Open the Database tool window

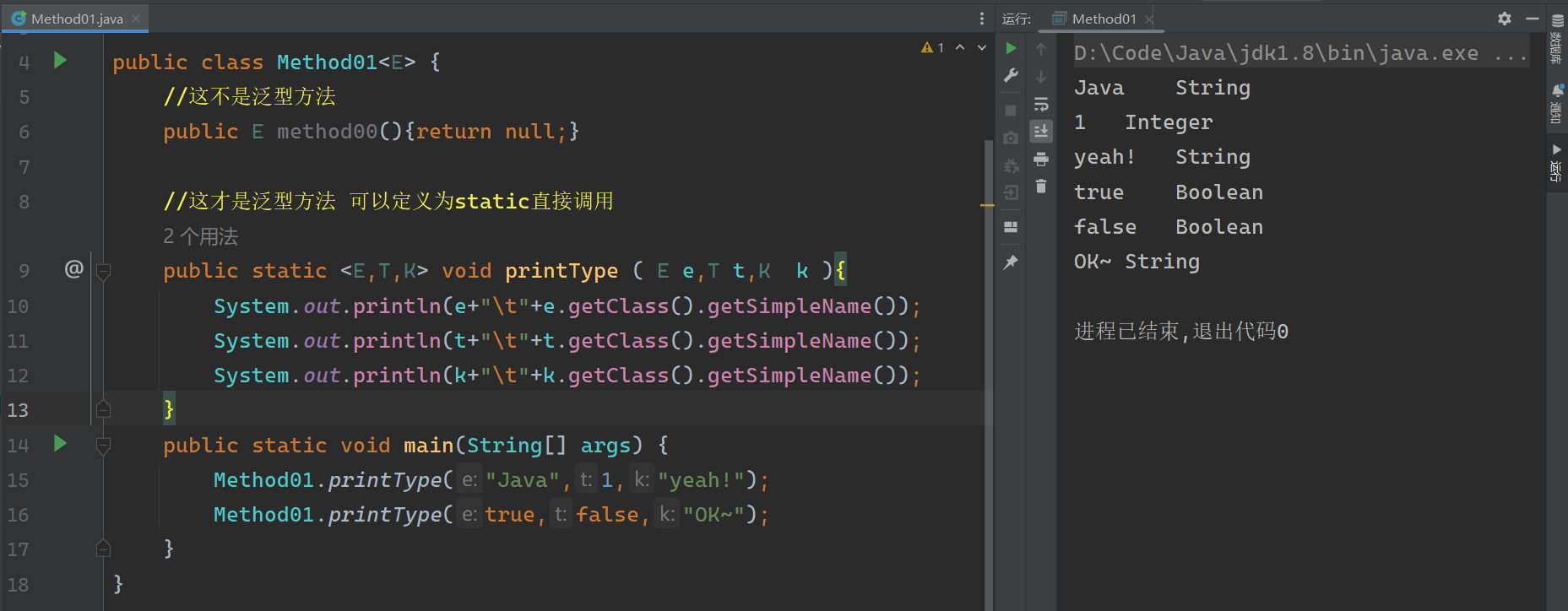(1557, 39)
